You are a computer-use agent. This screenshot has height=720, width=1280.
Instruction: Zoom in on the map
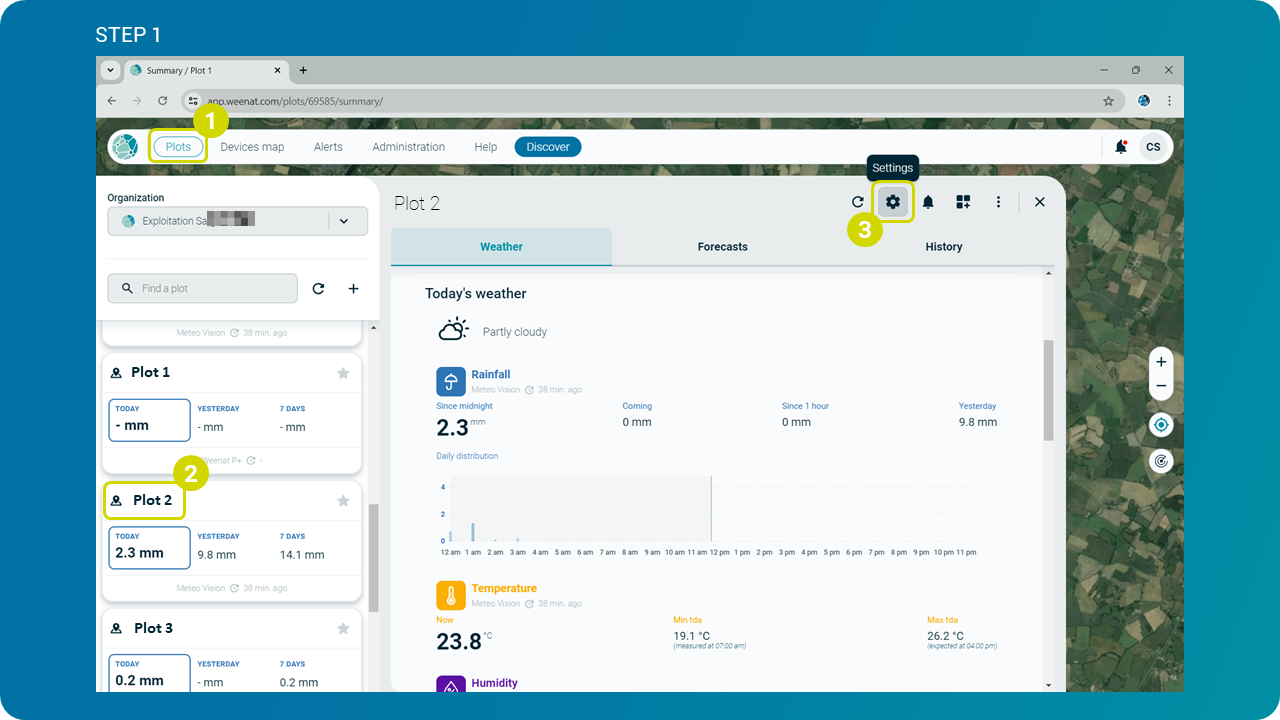pos(1161,362)
